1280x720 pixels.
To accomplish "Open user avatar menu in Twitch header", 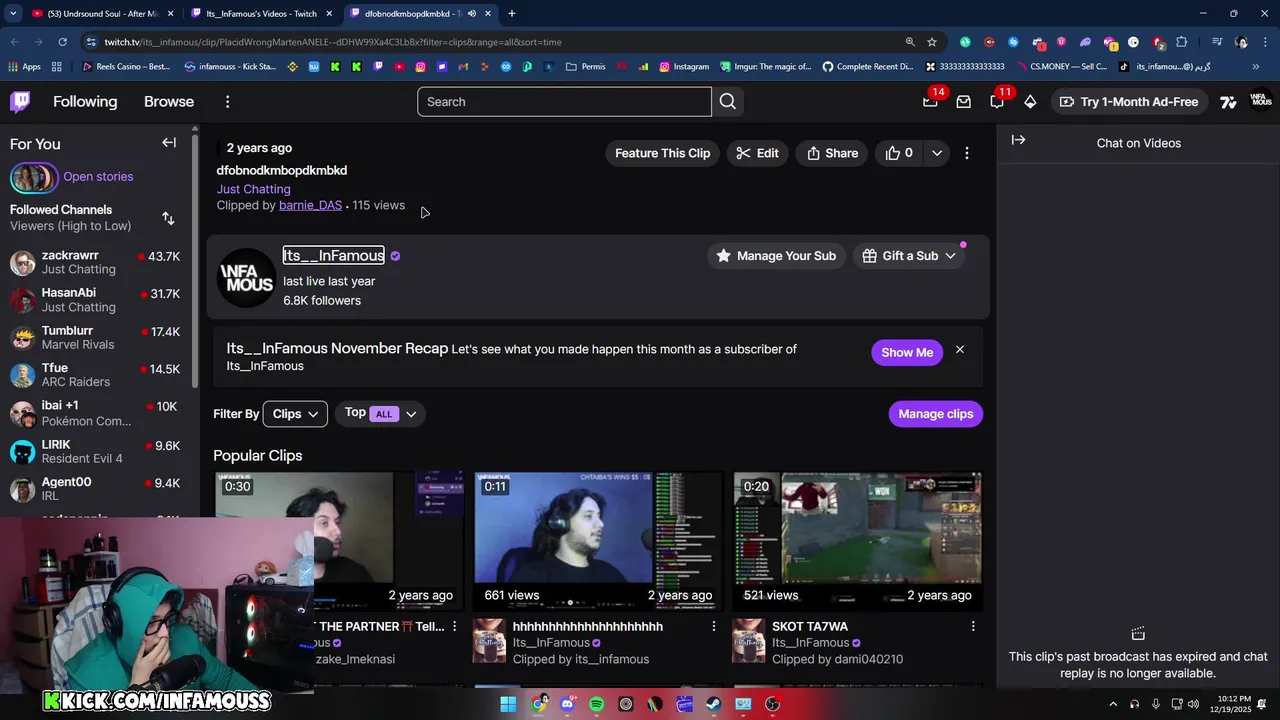I will tap(1262, 102).
